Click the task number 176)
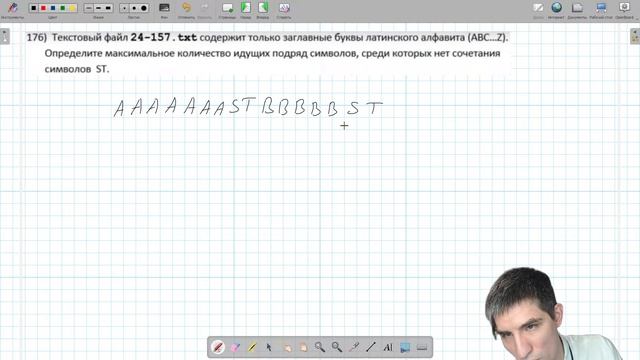The width and height of the screenshot is (640, 360). coord(37,38)
